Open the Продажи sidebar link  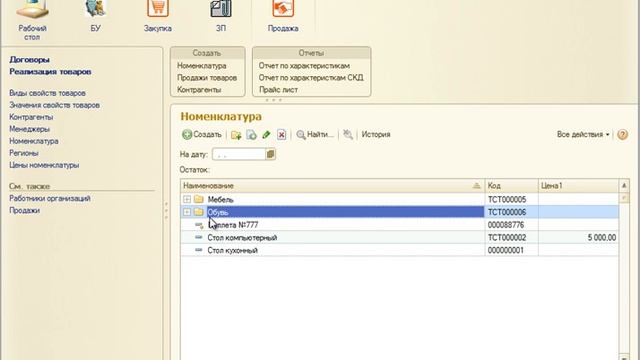(24, 211)
